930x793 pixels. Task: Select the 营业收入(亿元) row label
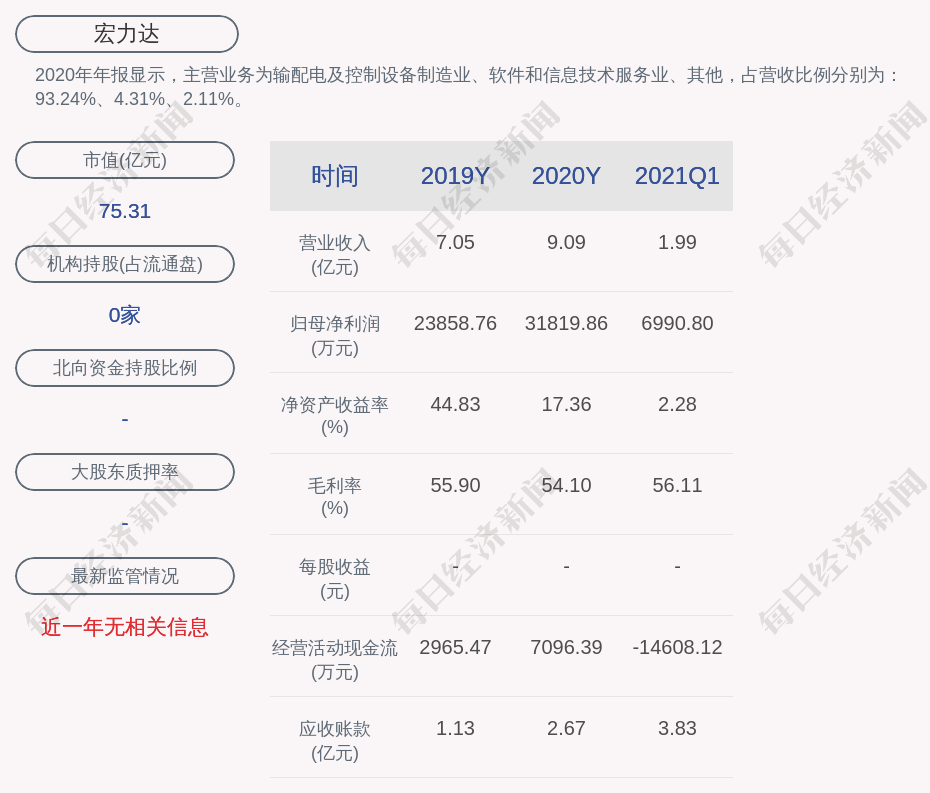335,255
